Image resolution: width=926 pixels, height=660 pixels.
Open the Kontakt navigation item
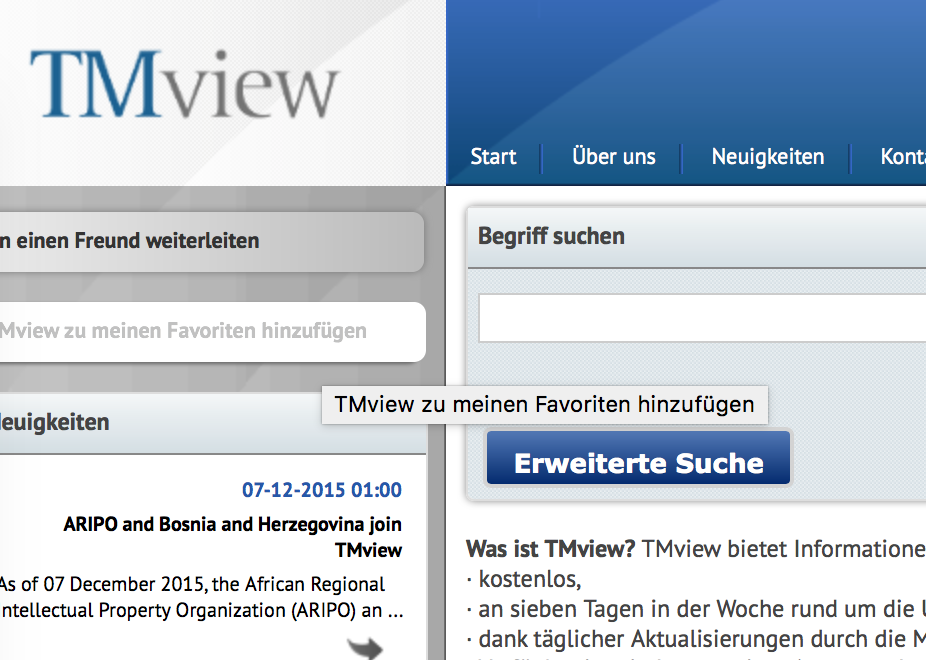[903, 157]
